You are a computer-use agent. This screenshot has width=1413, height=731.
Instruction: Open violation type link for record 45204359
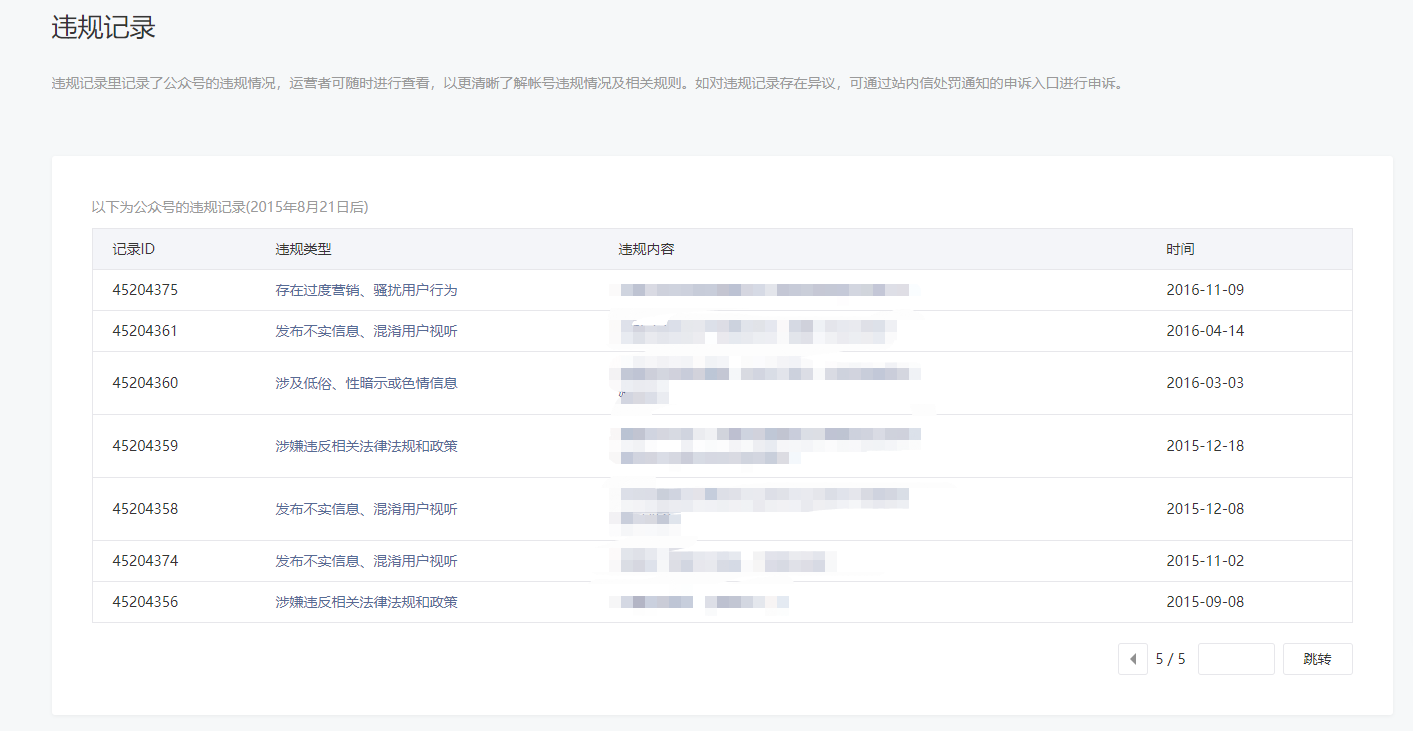(366, 446)
